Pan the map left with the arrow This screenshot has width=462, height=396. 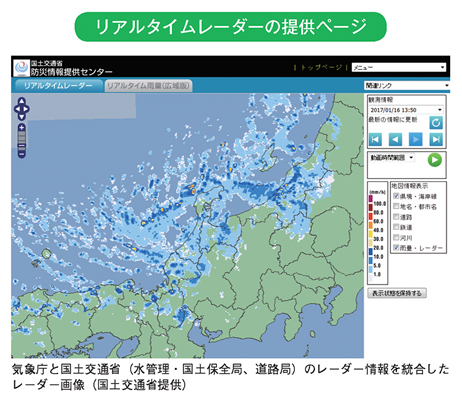[x=17, y=109]
